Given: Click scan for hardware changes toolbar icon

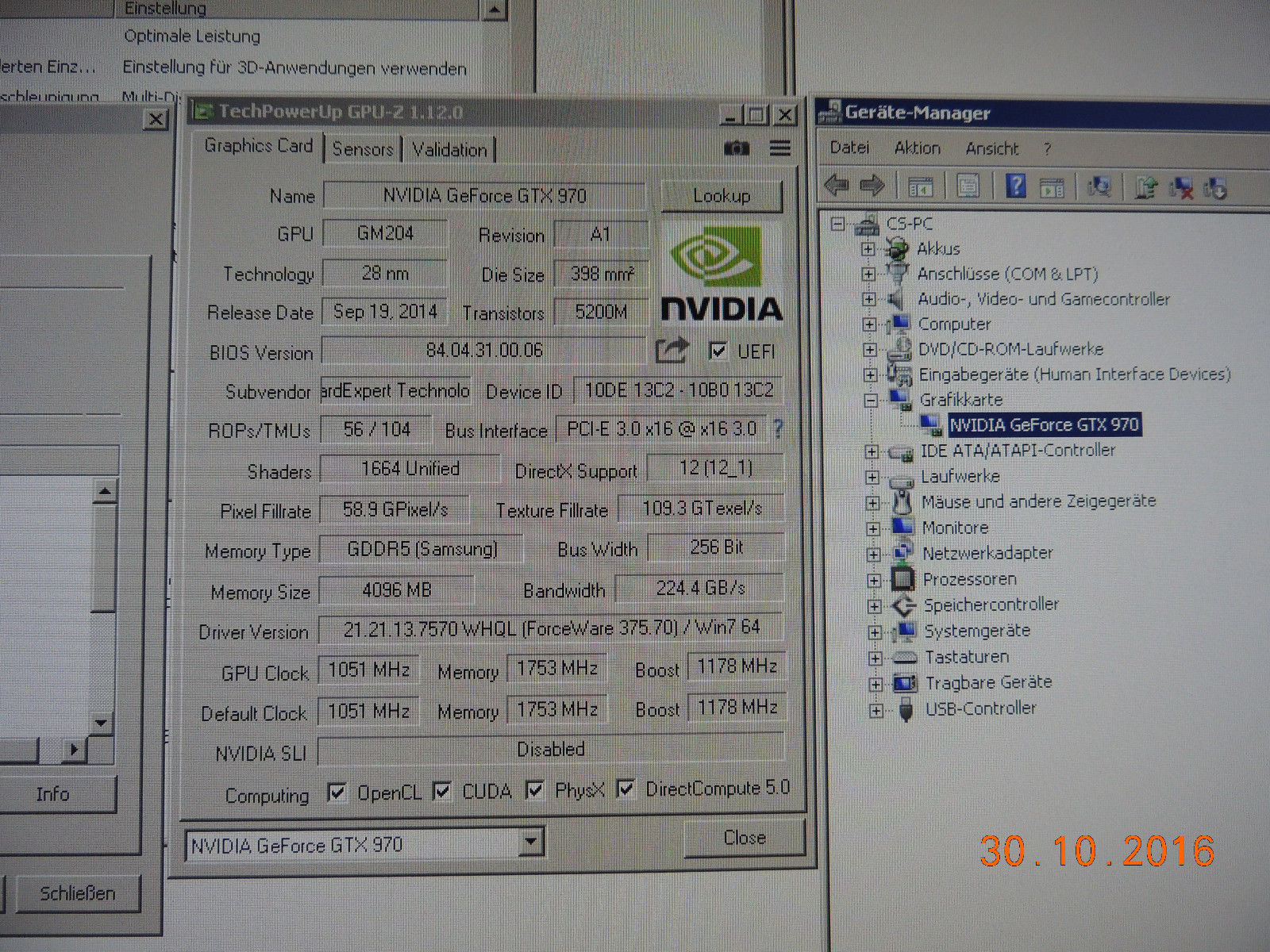Looking at the screenshot, I should (x=1099, y=187).
